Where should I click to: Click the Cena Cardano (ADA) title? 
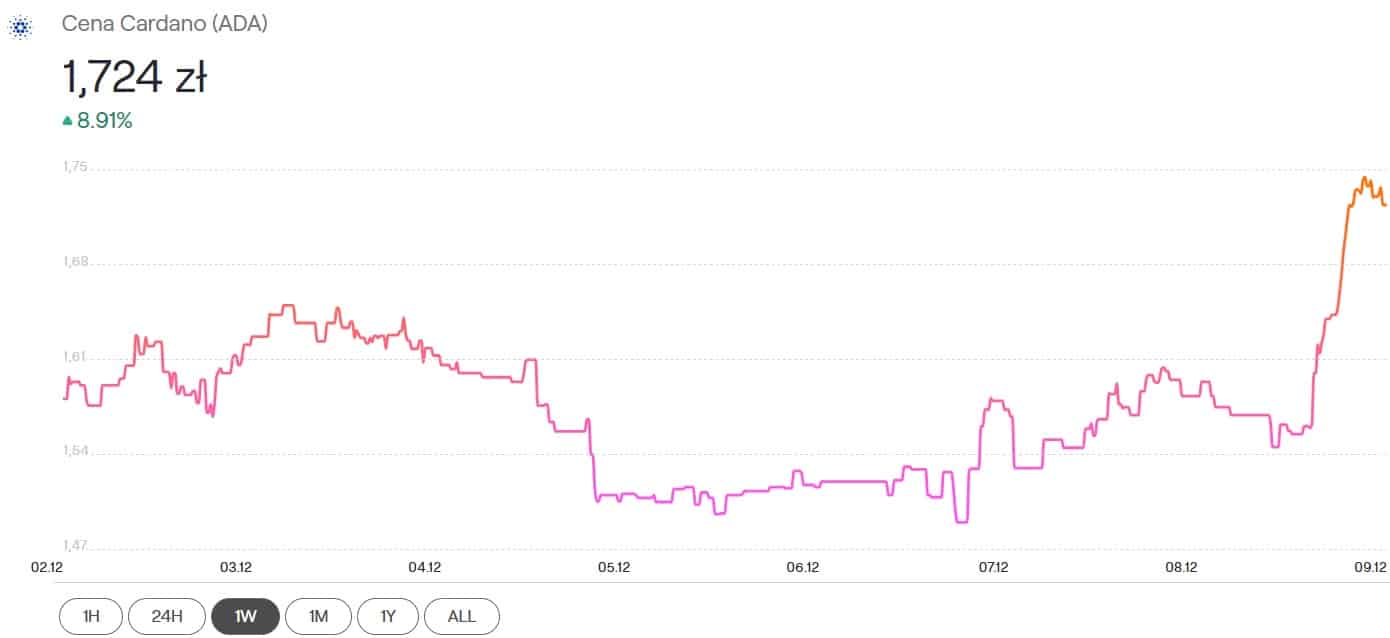click(x=165, y=25)
